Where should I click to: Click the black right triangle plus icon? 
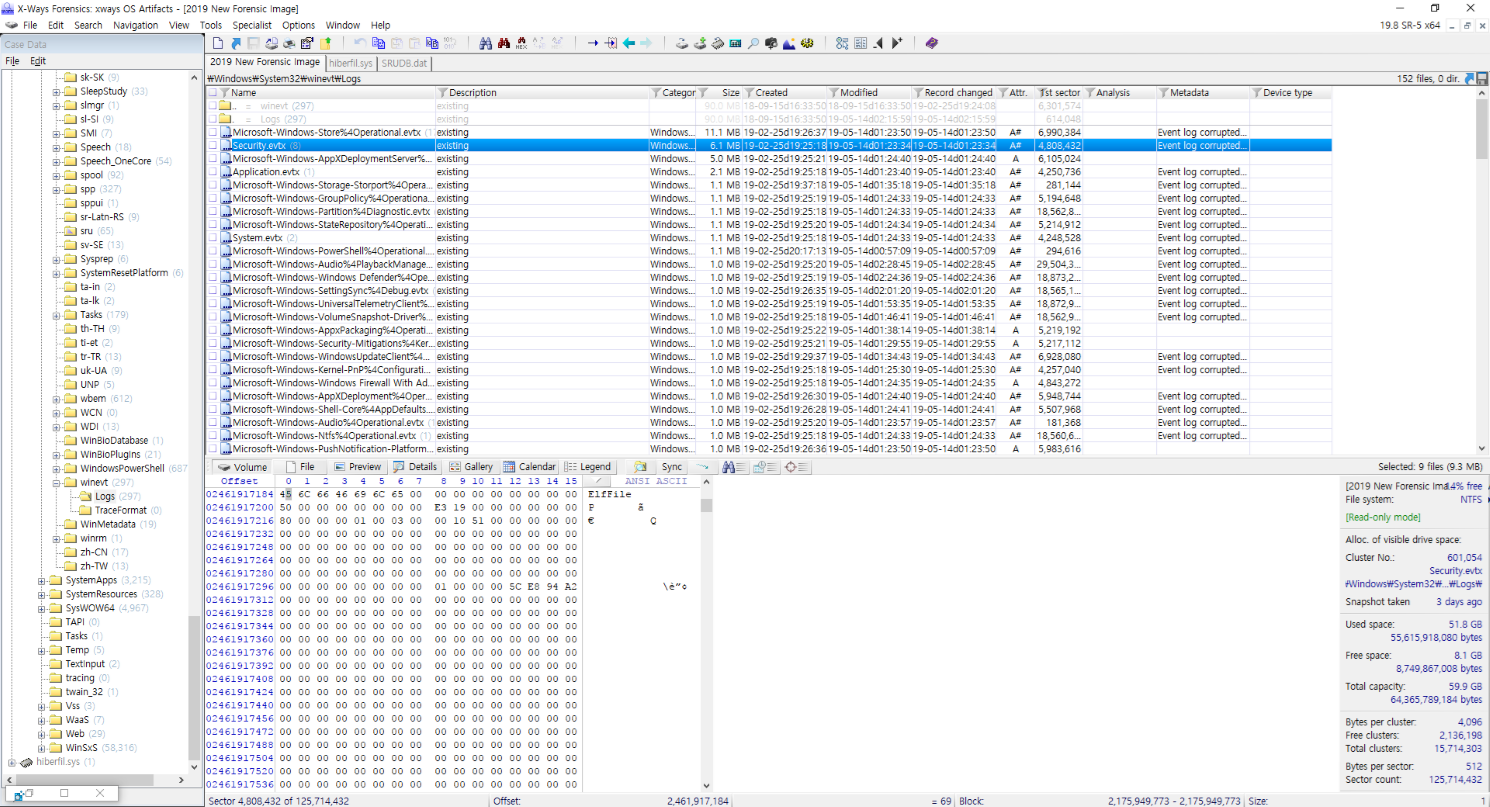point(897,43)
